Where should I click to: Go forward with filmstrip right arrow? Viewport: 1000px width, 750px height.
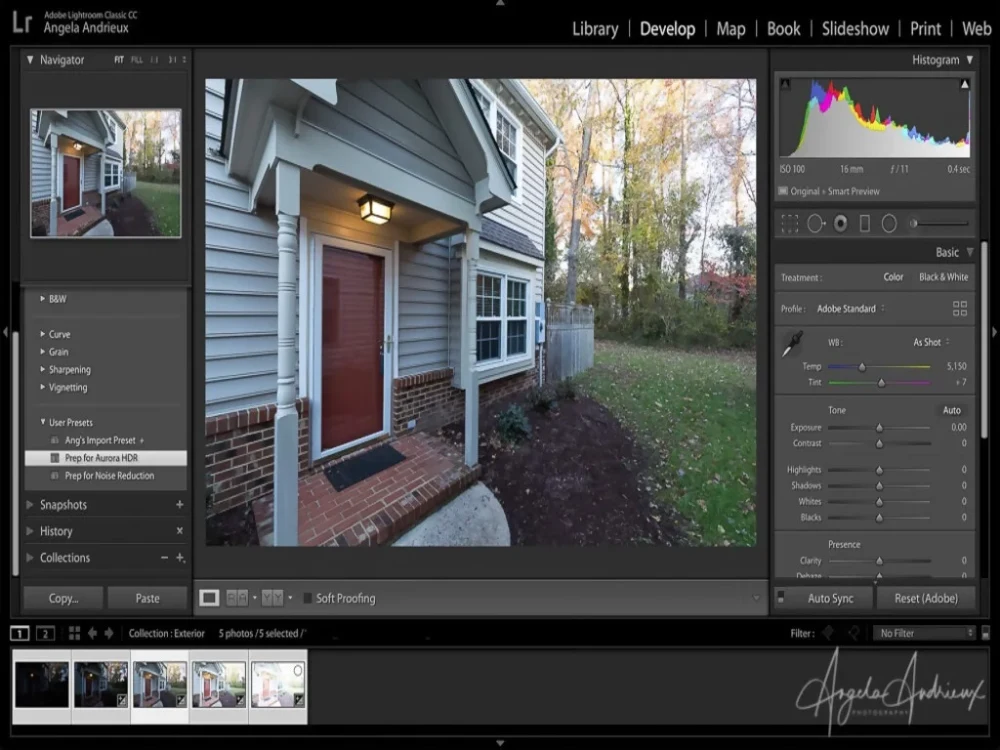[x=109, y=633]
